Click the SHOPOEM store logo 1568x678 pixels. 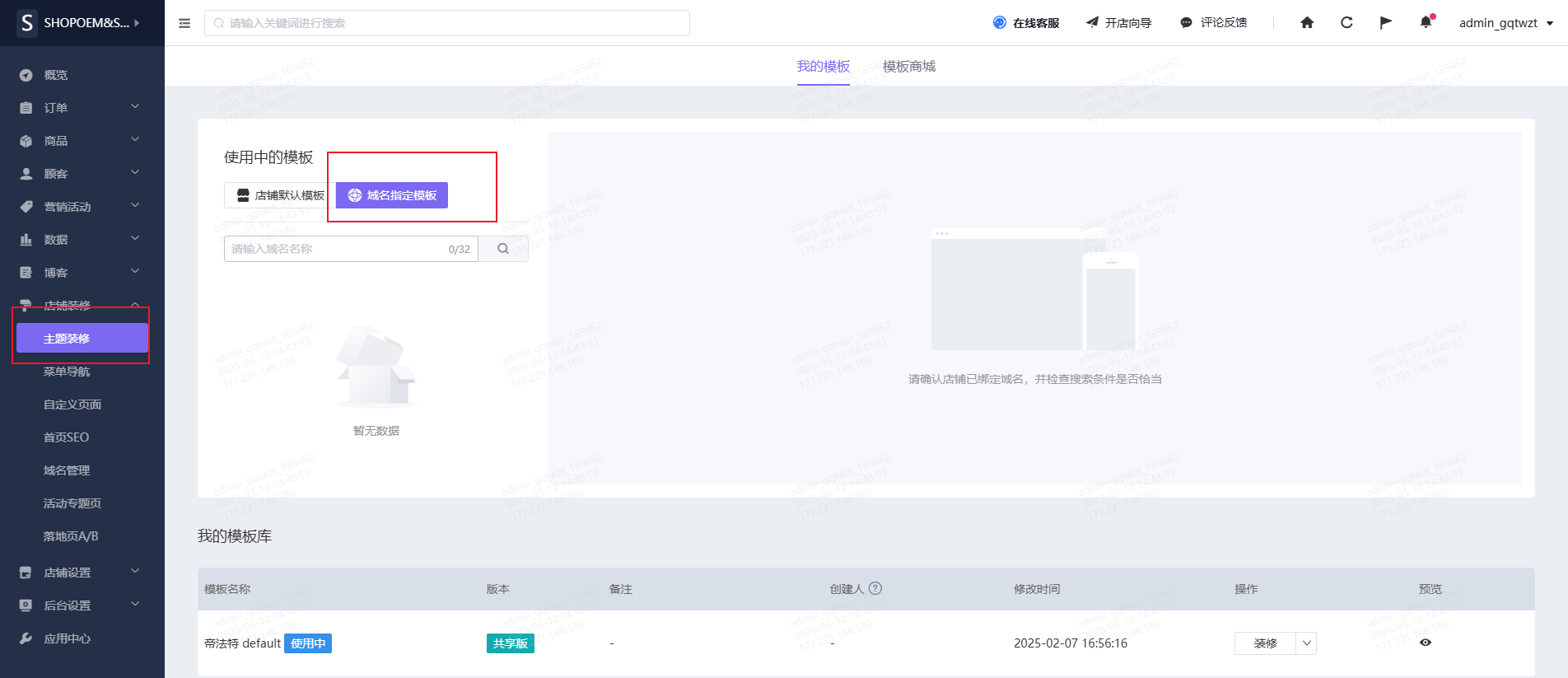(27, 23)
